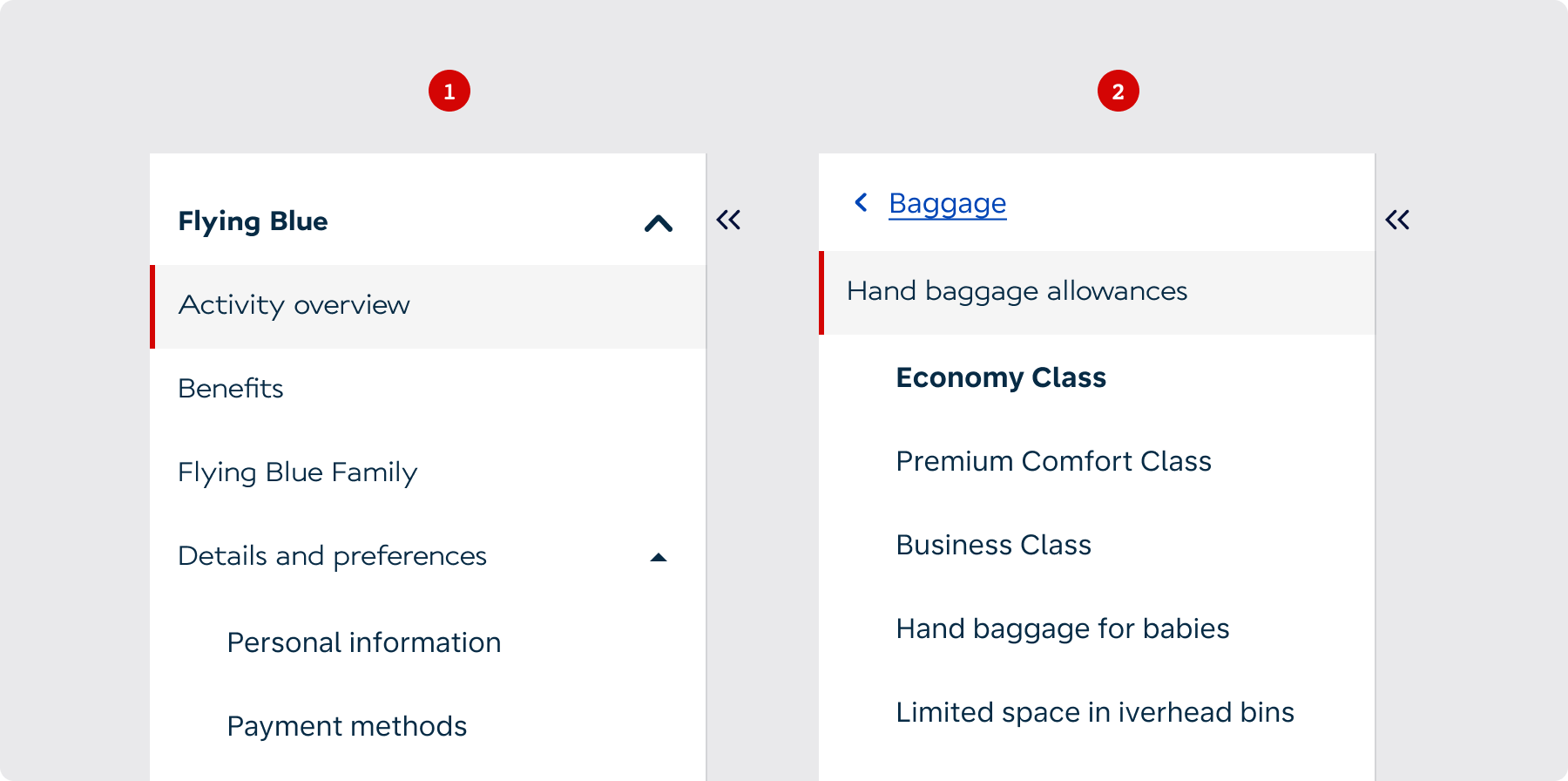Click the red number 1 badge
1568x781 pixels.
pyautogui.click(x=449, y=91)
